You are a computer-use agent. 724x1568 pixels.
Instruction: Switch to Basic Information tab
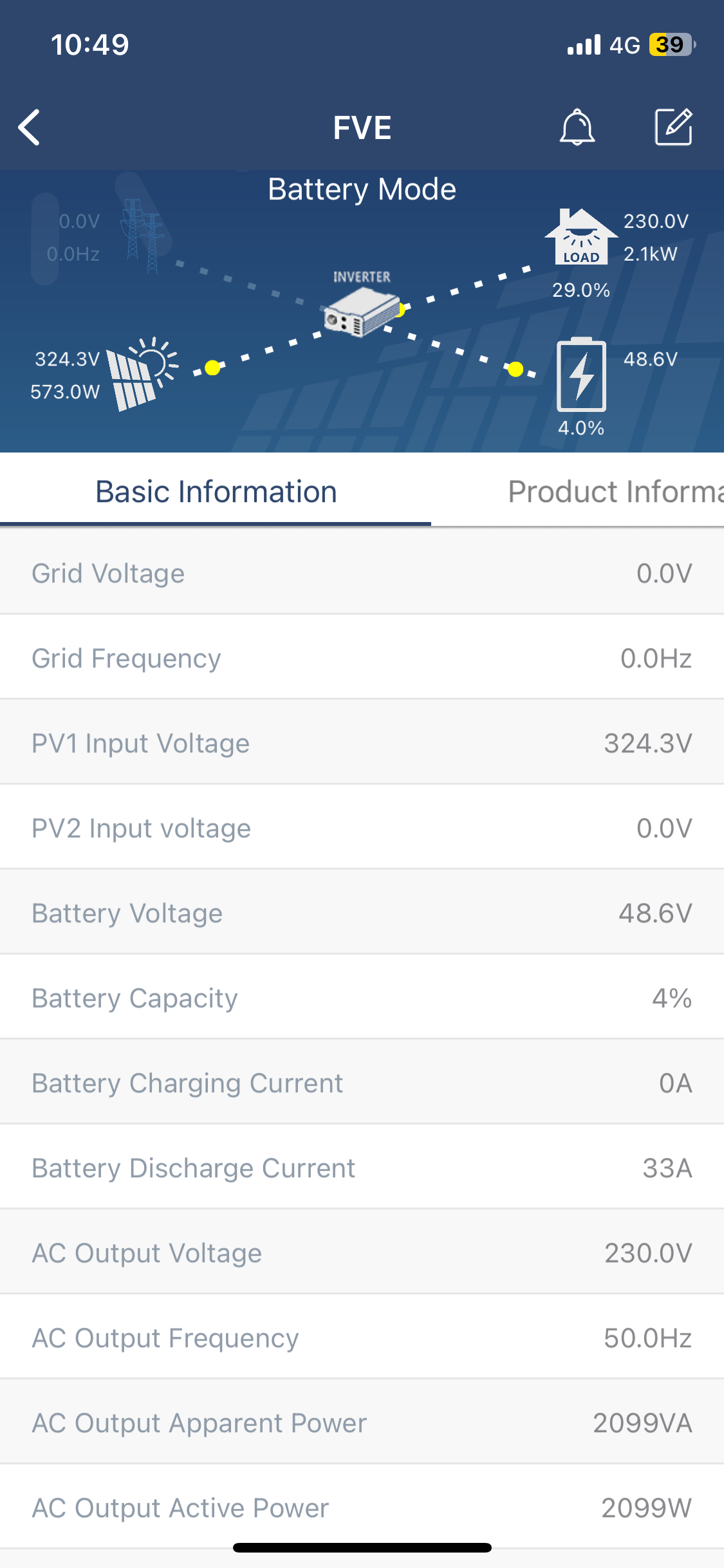216,492
